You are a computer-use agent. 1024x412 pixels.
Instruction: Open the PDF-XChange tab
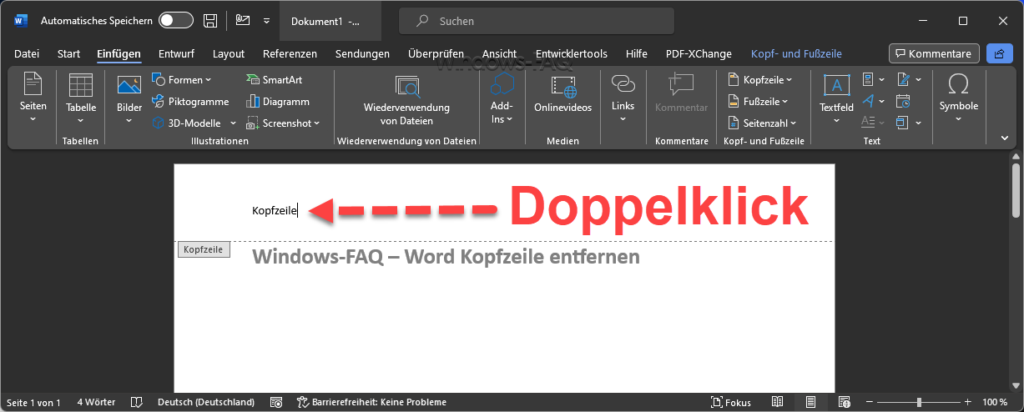click(698, 54)
